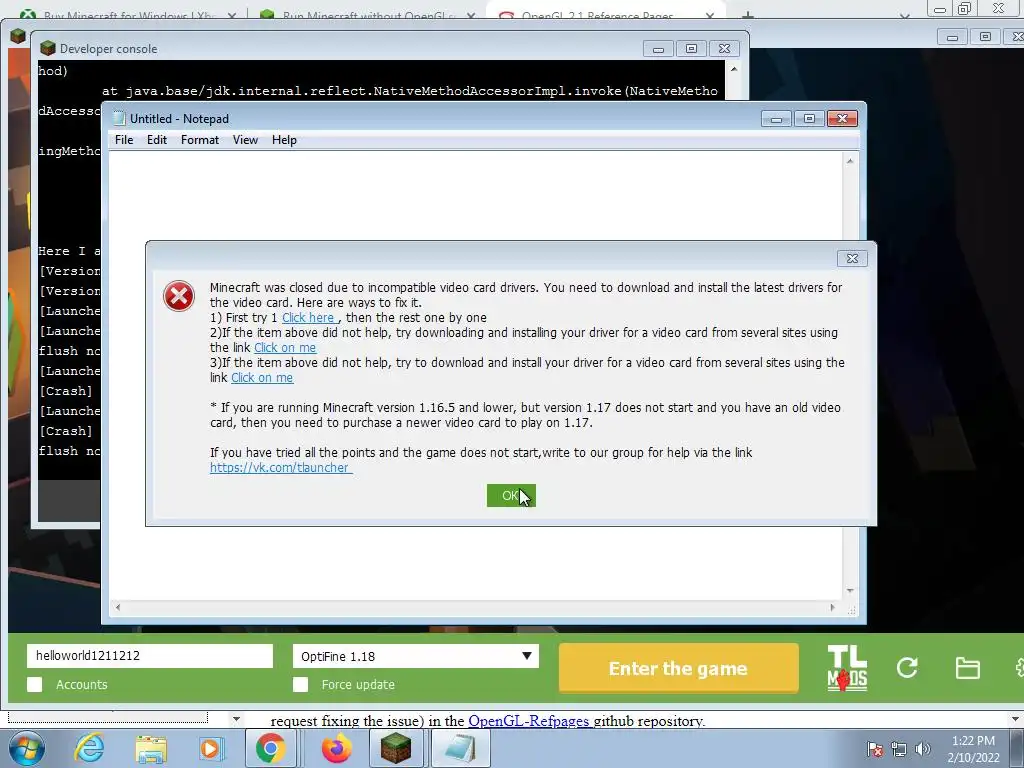The image size is (1024, 768).
Task: Toggle the Accounts checkbox
Action: point(35,684)
